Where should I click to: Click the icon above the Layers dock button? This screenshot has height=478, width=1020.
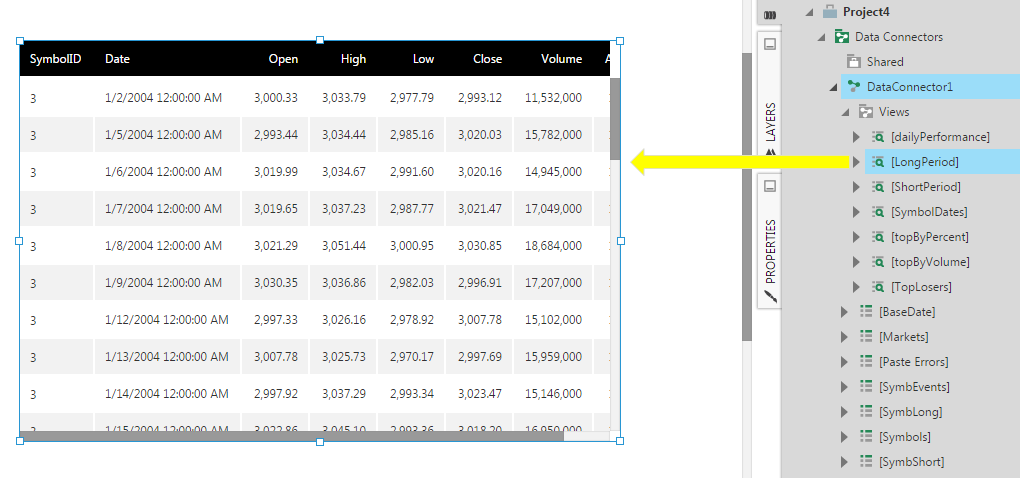(770, 15)
